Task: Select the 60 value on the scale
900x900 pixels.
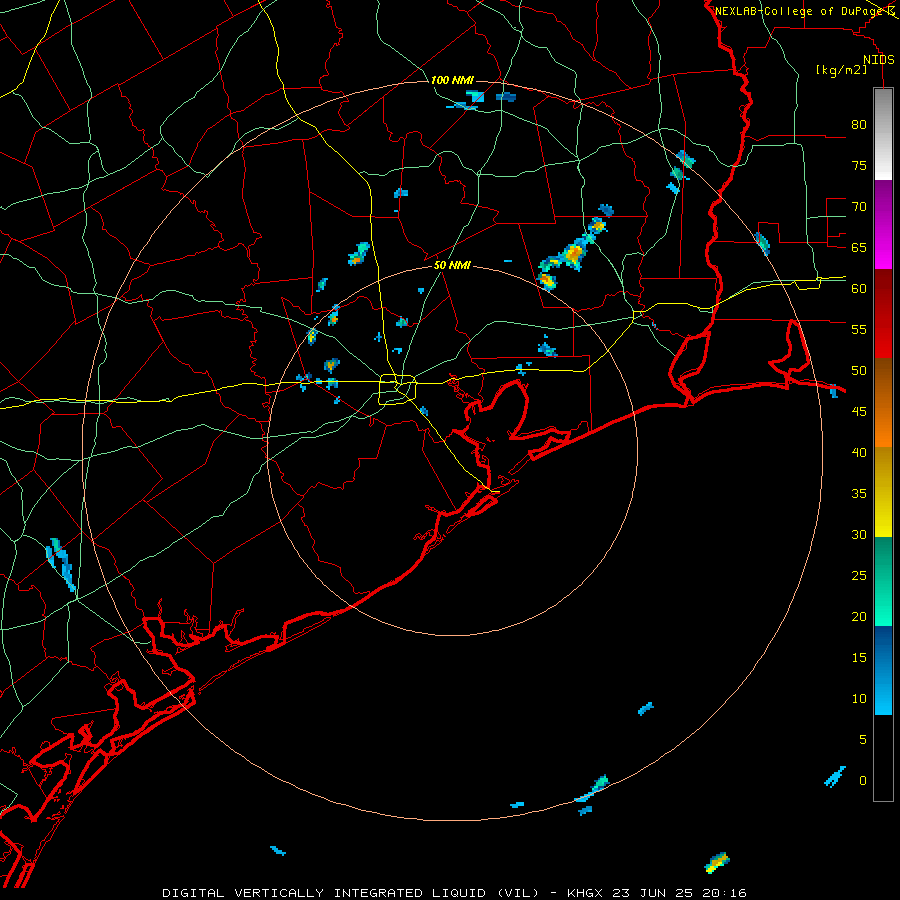Action: [859, 289]
